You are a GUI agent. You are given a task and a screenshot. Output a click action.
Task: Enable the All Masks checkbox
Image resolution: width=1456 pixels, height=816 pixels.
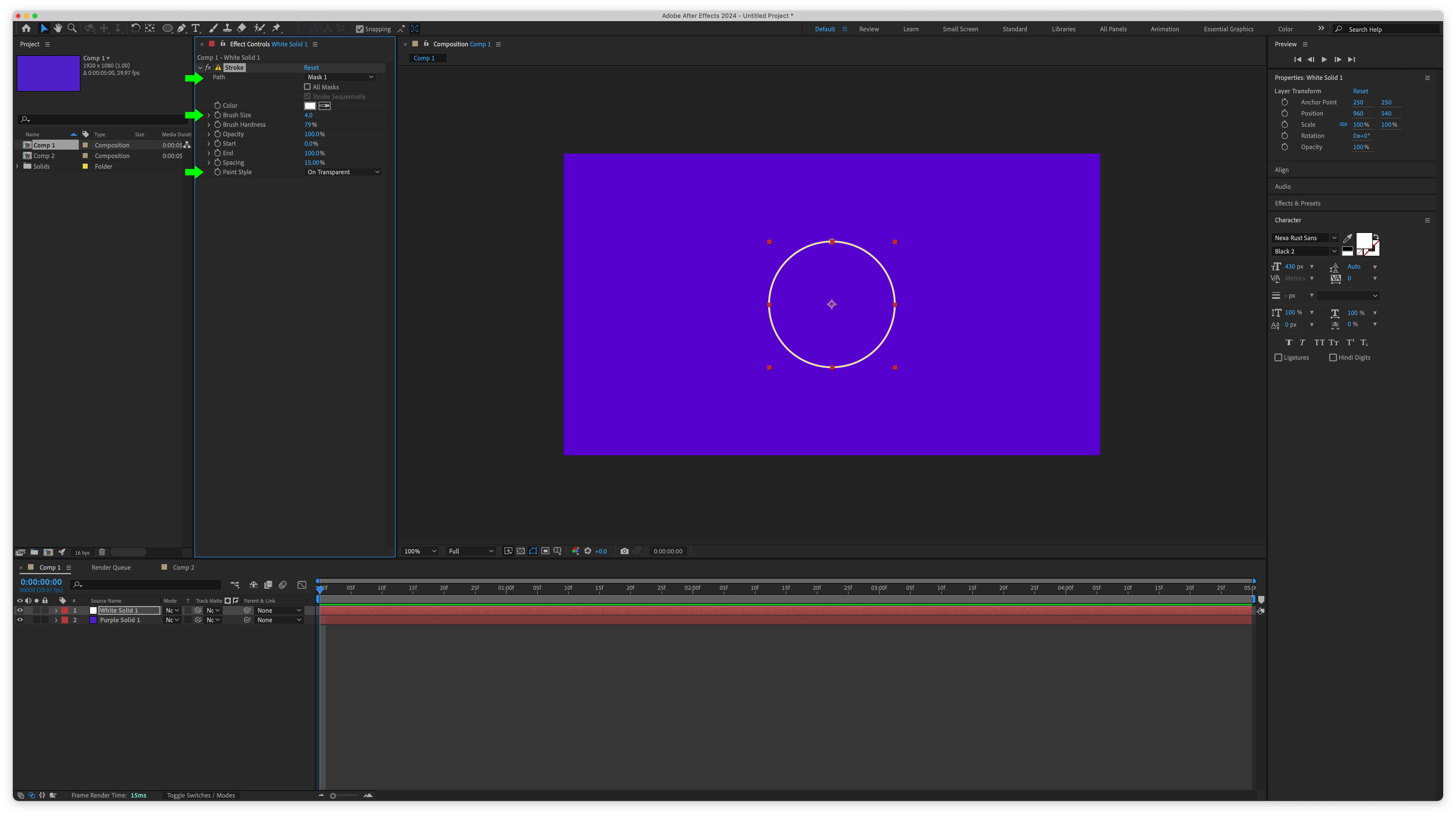(308, 87)
